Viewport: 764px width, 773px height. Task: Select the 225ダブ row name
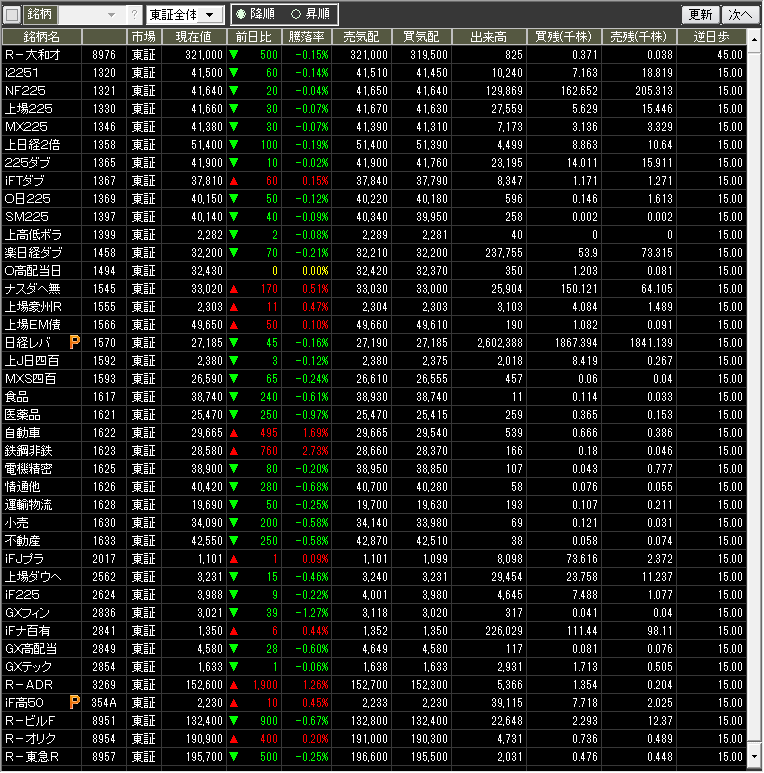tap(28, 162)
